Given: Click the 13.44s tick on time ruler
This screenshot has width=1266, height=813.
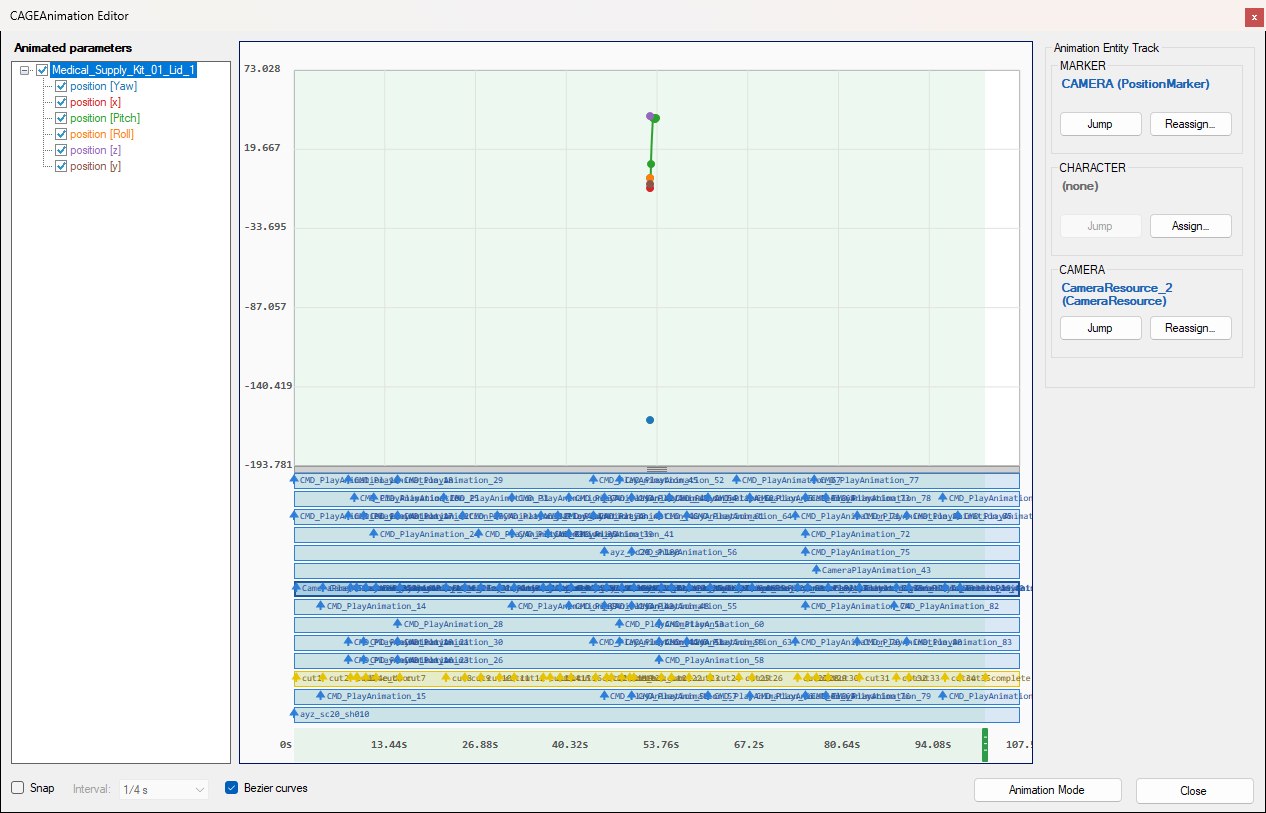Looking at the screenshot, I should pos(389,744).
